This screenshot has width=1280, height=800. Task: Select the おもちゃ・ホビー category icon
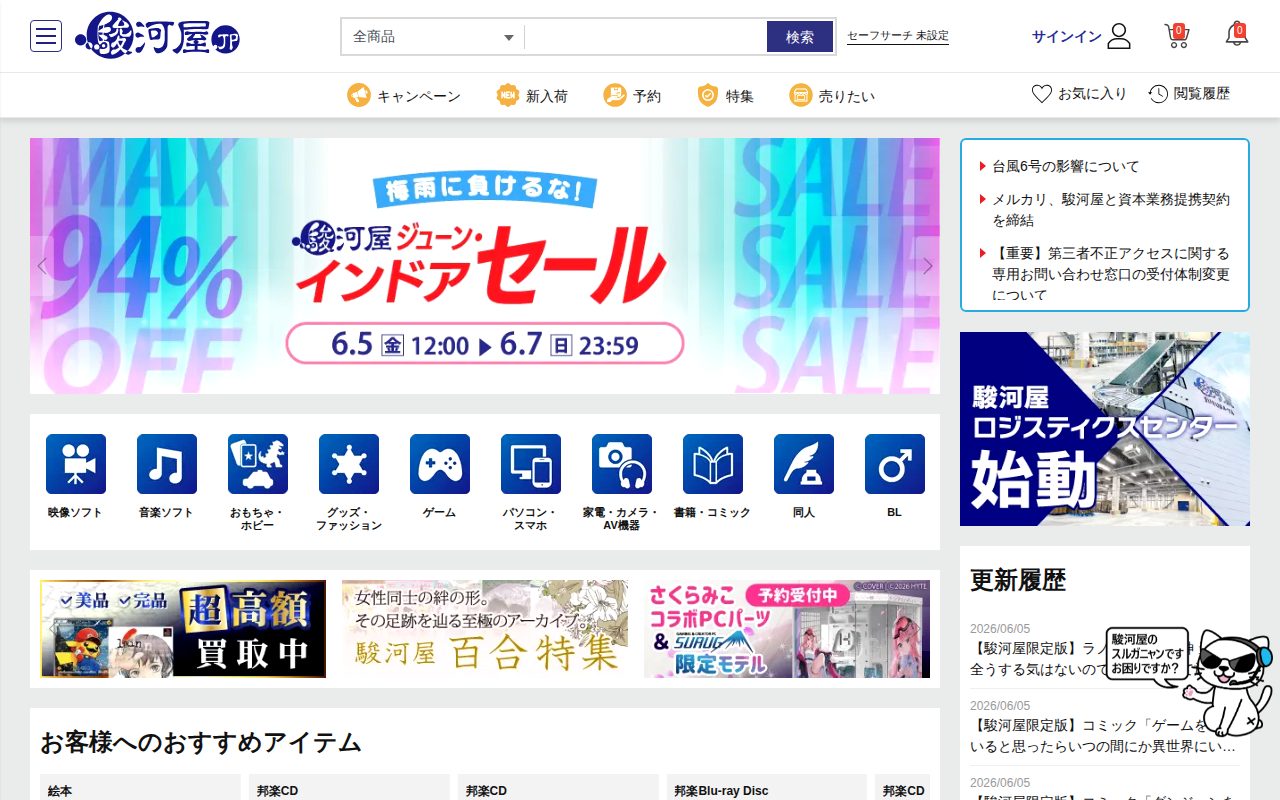(258, 464)
